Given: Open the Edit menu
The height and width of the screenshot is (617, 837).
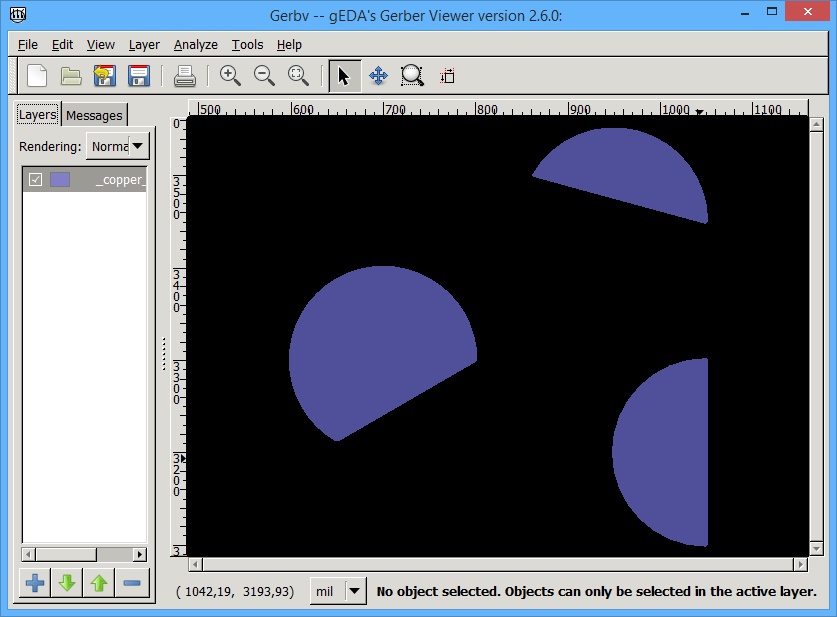Looking at the screenshot, I should [x=62, y=44].
